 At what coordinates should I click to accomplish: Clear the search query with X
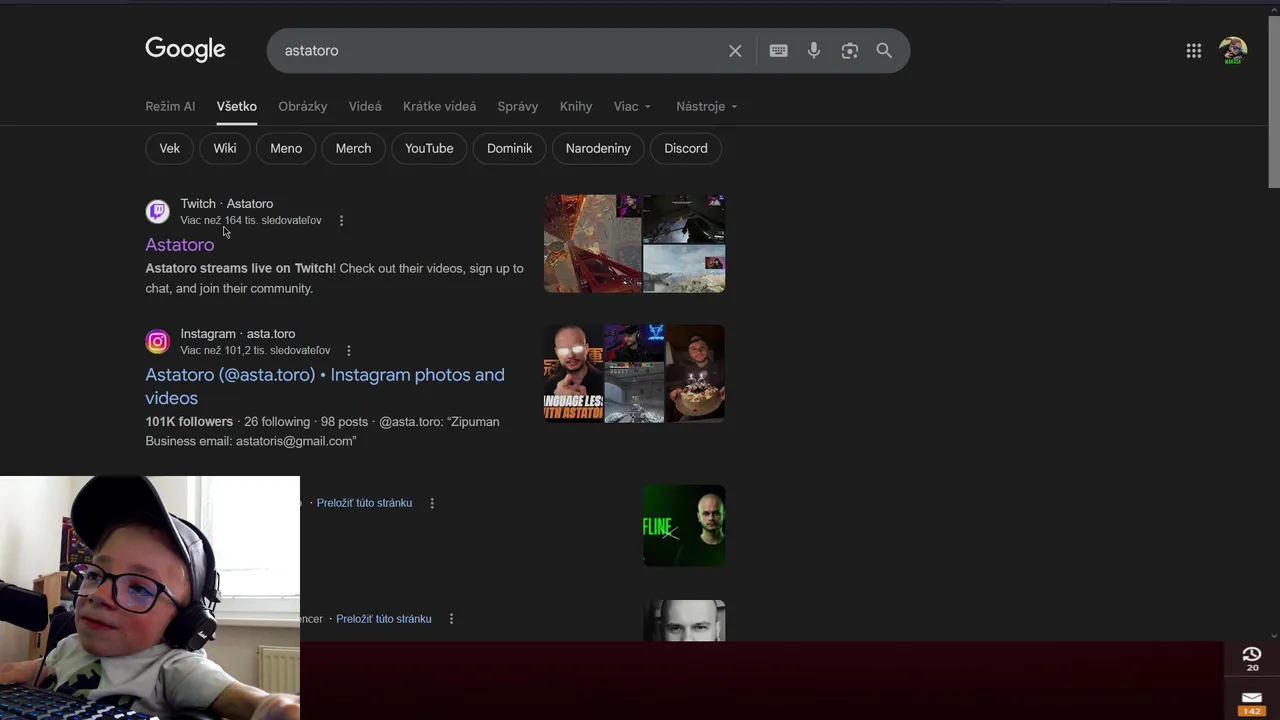point(735,51)
